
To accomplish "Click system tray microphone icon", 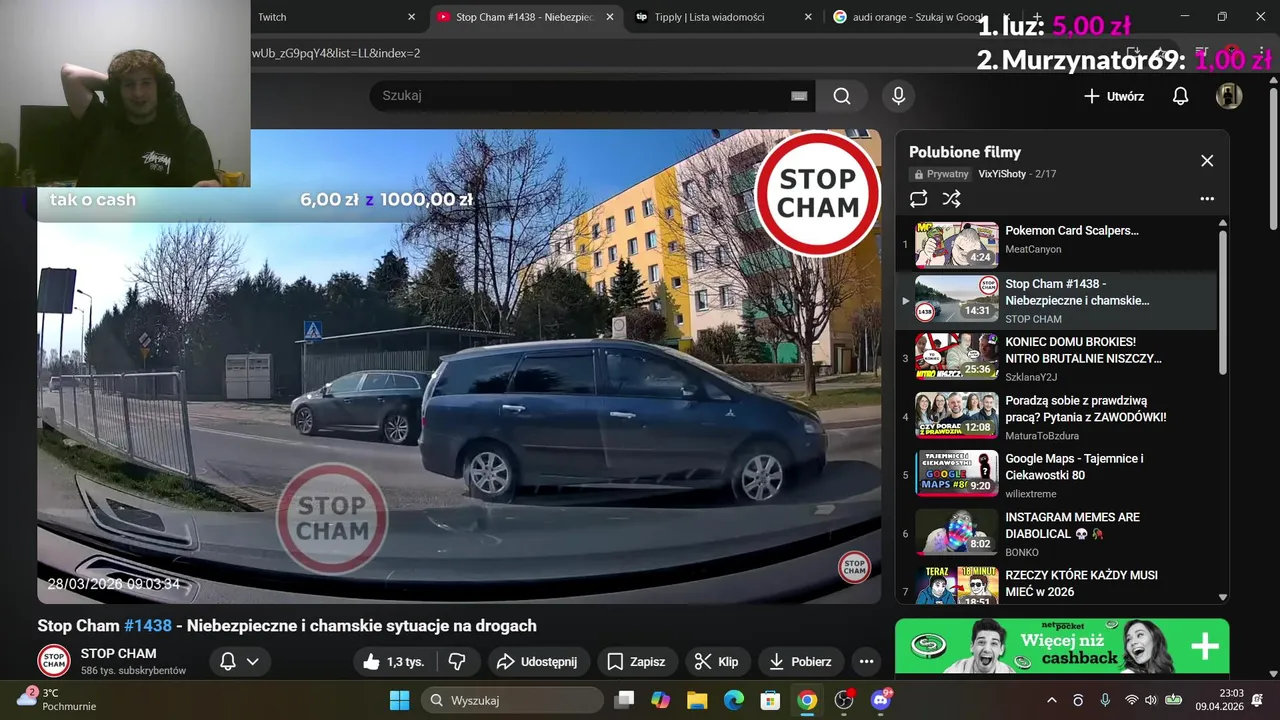I will [1105, 700].
